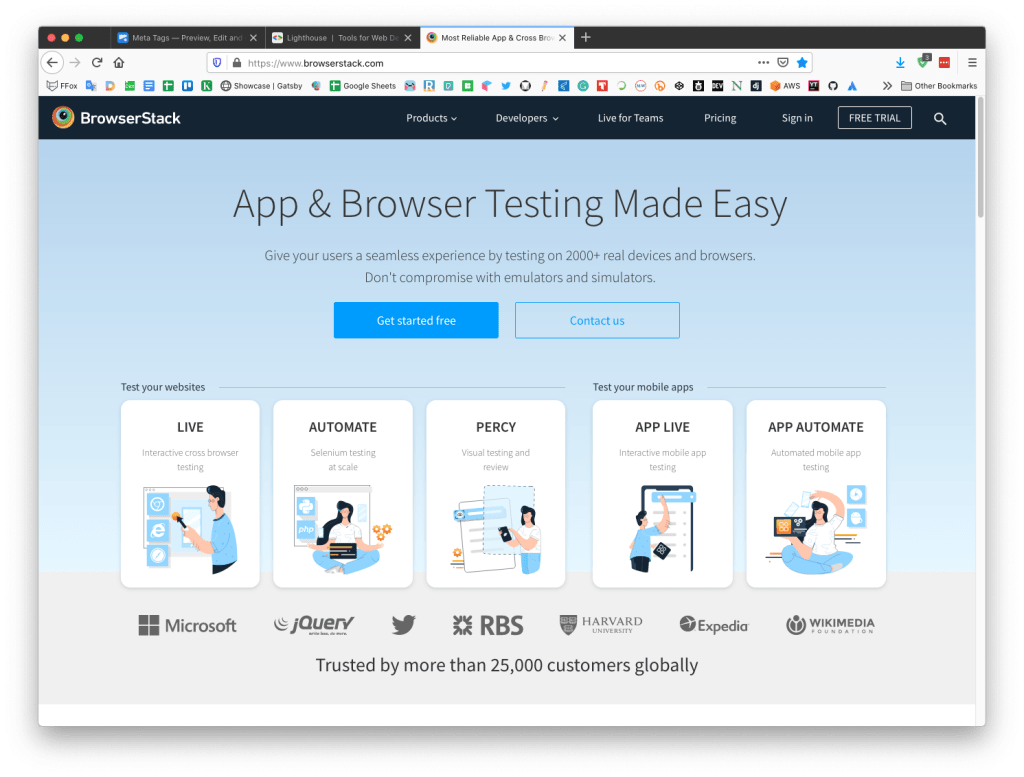Reload the page with the refresh icon

97,63
